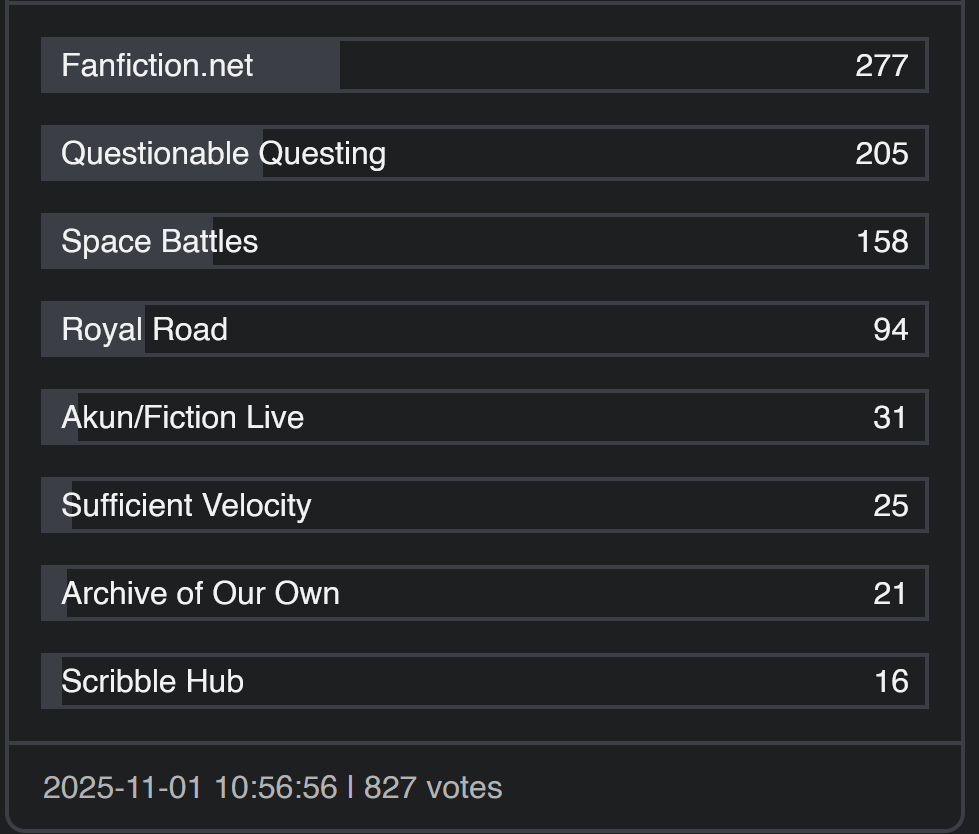
Task: Click the 158 votes number
Action: [882, 242]
